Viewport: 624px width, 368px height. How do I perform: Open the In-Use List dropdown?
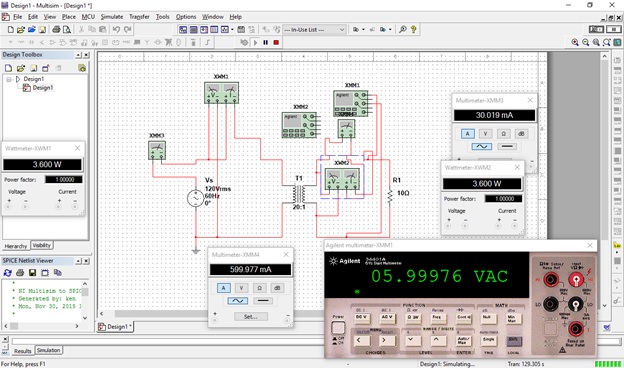click(314, 30)
